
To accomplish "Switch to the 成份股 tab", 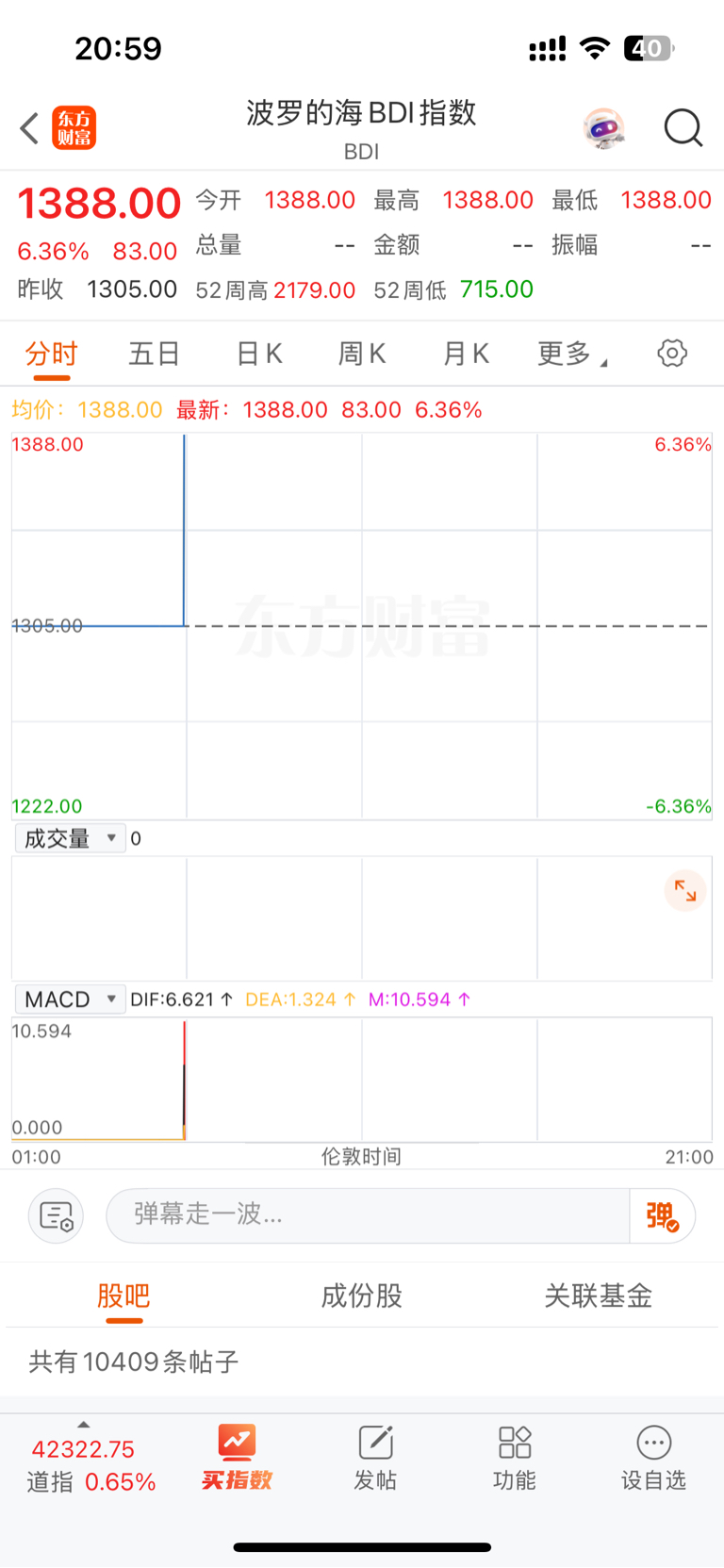I will click(x=362, y=1296).
